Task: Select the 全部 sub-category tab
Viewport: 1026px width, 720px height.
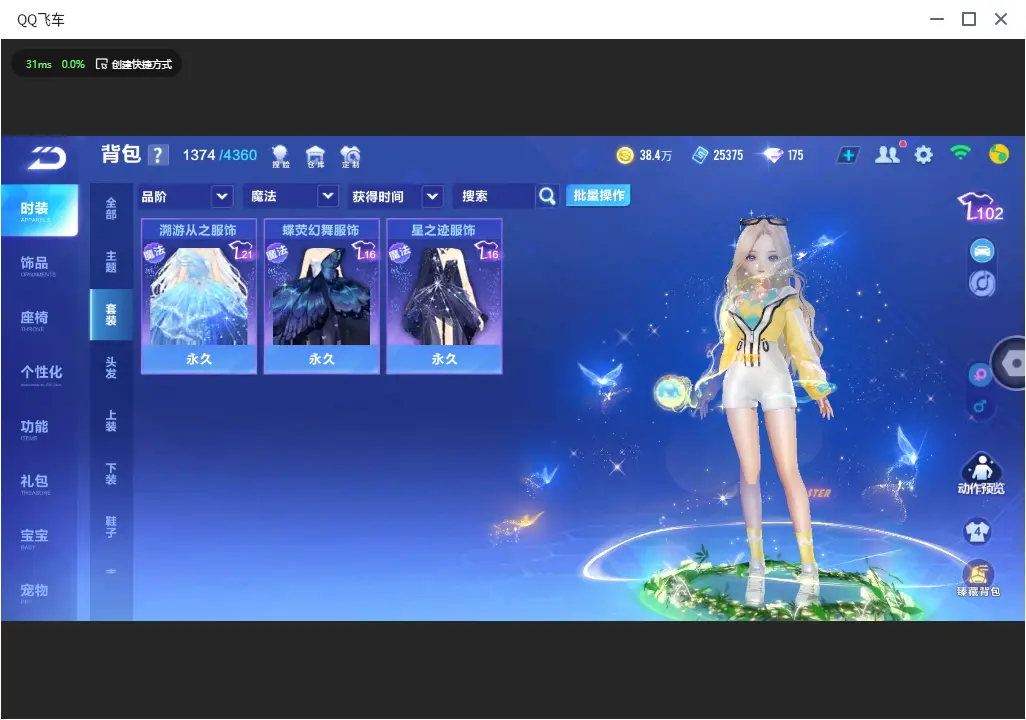Action: 111,209
